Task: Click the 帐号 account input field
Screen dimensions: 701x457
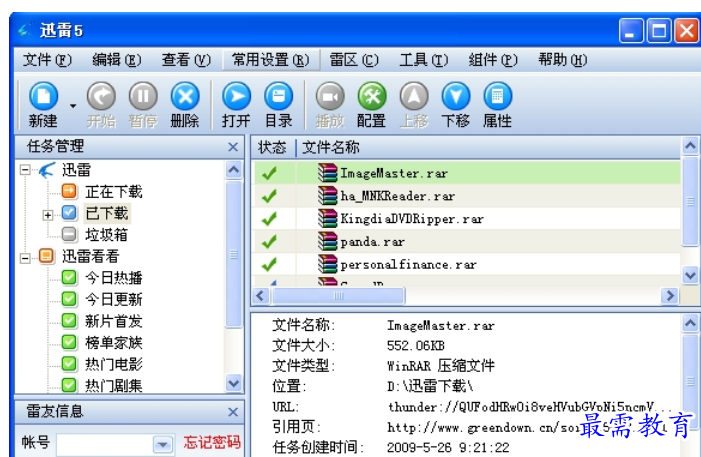Action: coord(105,444)
